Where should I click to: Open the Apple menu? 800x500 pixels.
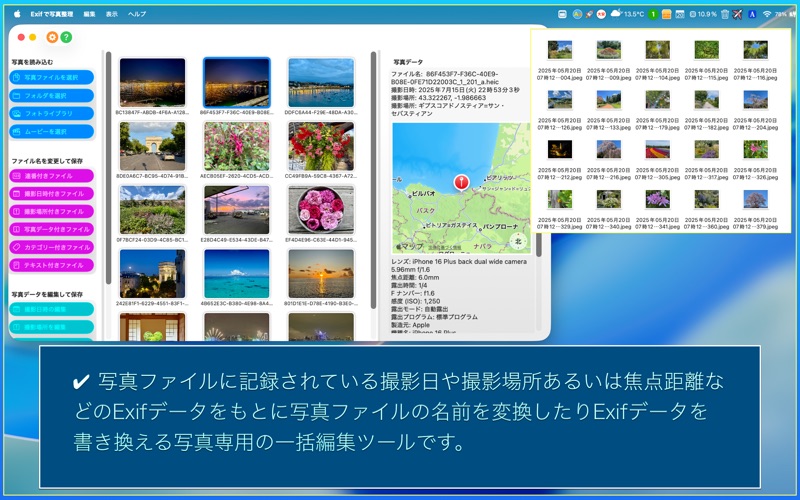17,14
